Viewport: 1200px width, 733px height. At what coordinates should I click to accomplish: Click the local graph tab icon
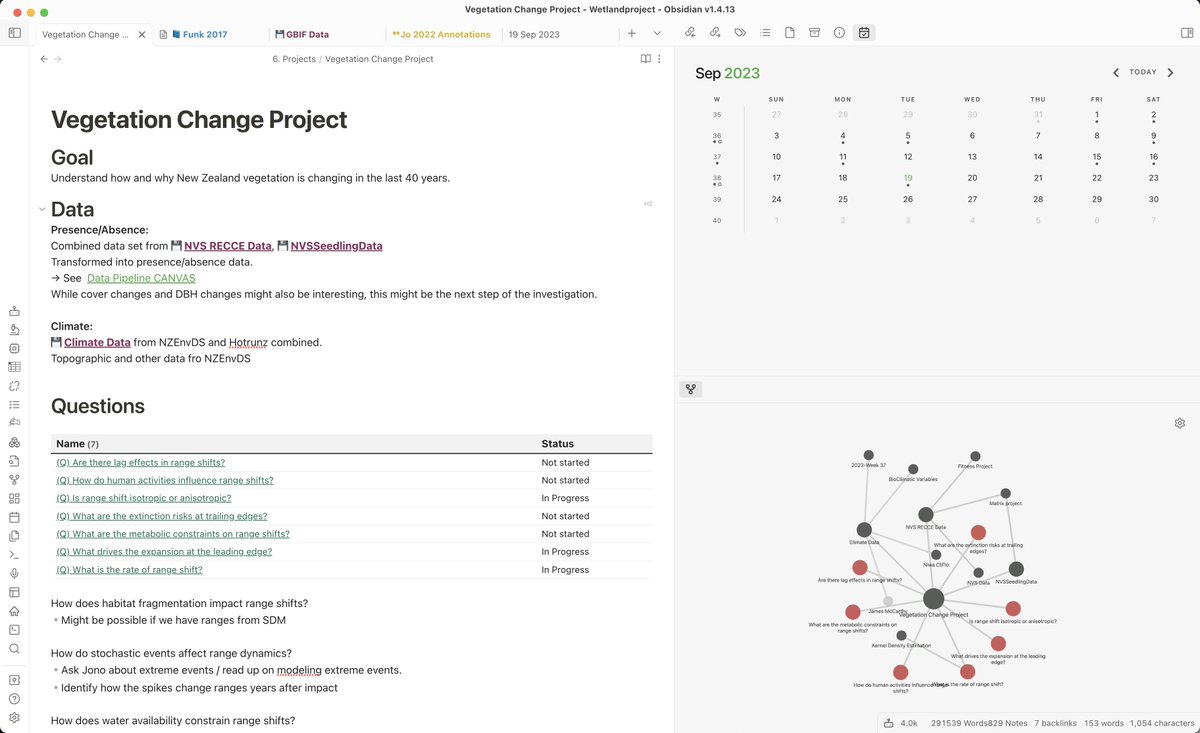click(690, 388)
